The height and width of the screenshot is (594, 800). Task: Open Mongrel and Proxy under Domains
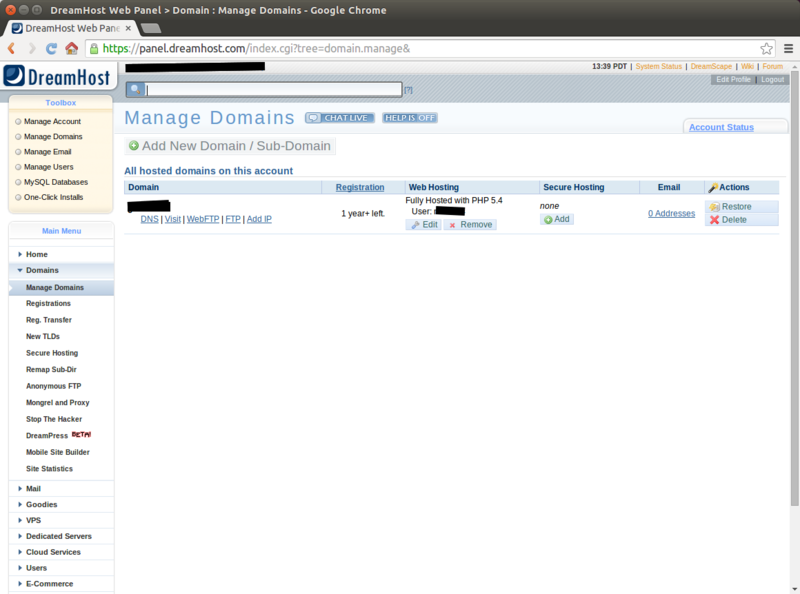click(x=58, y=403)
